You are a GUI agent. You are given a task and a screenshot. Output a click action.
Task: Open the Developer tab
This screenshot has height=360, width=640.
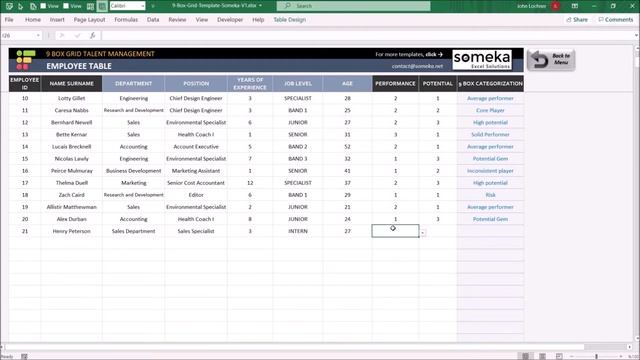coord(230,20)
